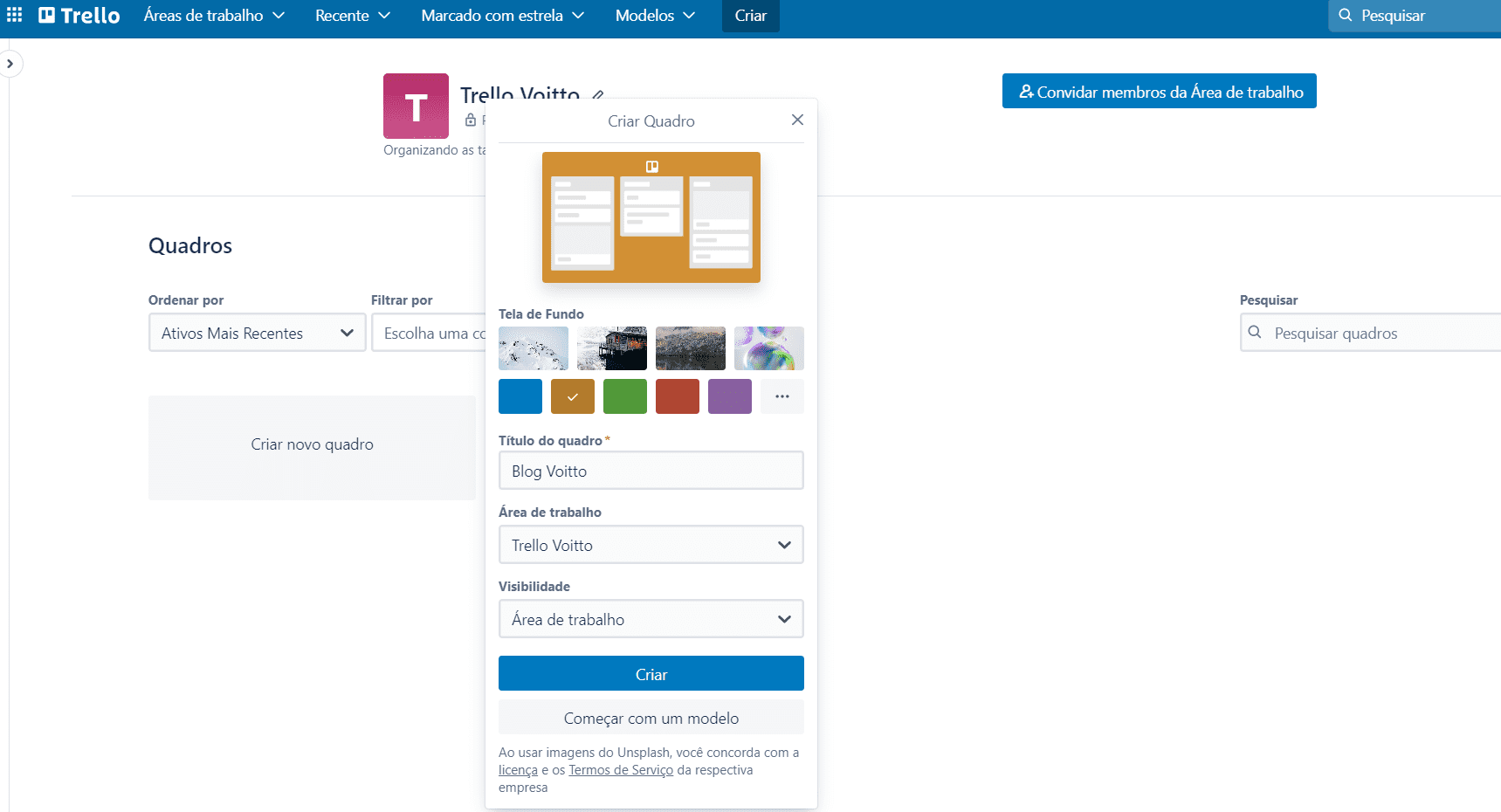Show more background options ellipsis
This screenshot has width=1501, height=812.
782,396
